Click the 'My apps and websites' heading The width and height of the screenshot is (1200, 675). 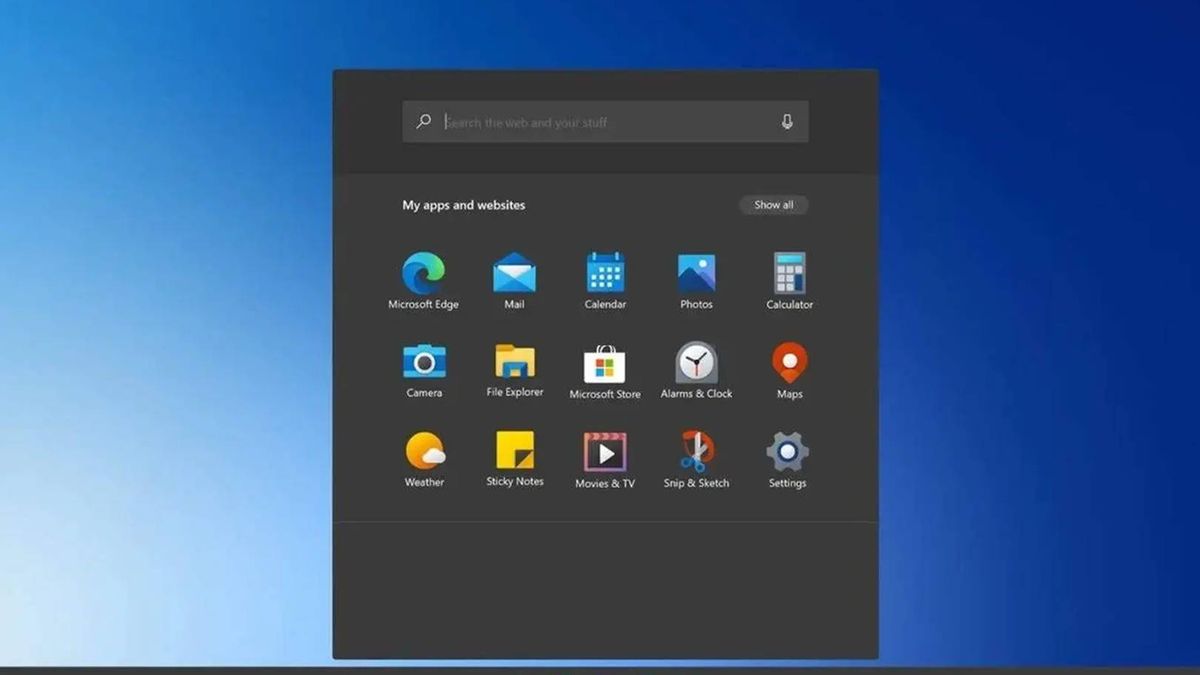tap(463, 205)
